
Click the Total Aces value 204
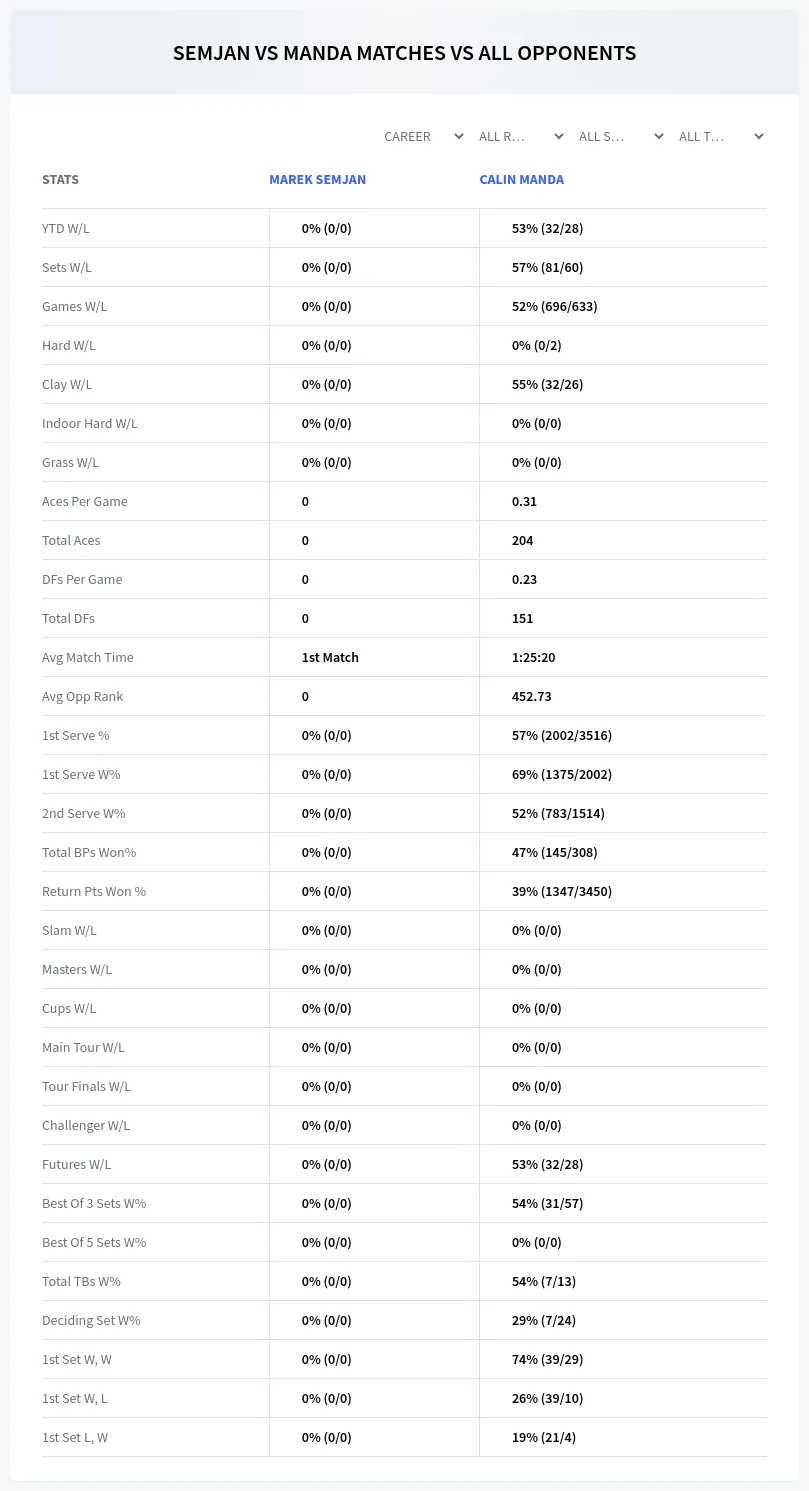pos(522,540)
